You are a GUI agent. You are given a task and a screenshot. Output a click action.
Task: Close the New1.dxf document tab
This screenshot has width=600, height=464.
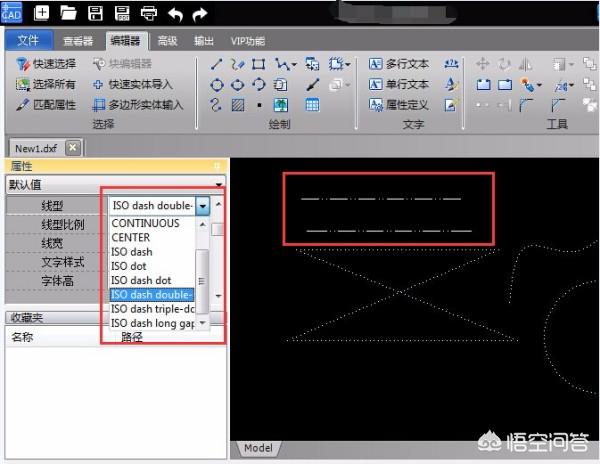point(72,147)
